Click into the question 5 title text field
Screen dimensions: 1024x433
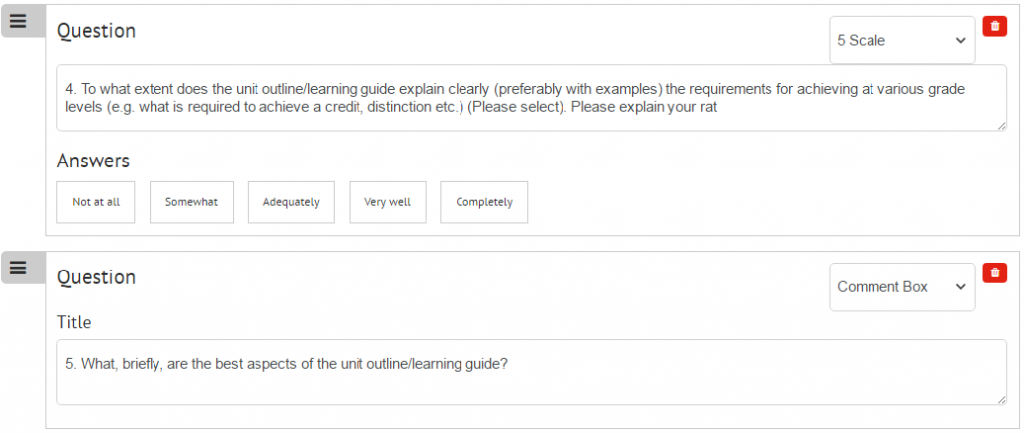pyautogui.click(x=532, y=372)
